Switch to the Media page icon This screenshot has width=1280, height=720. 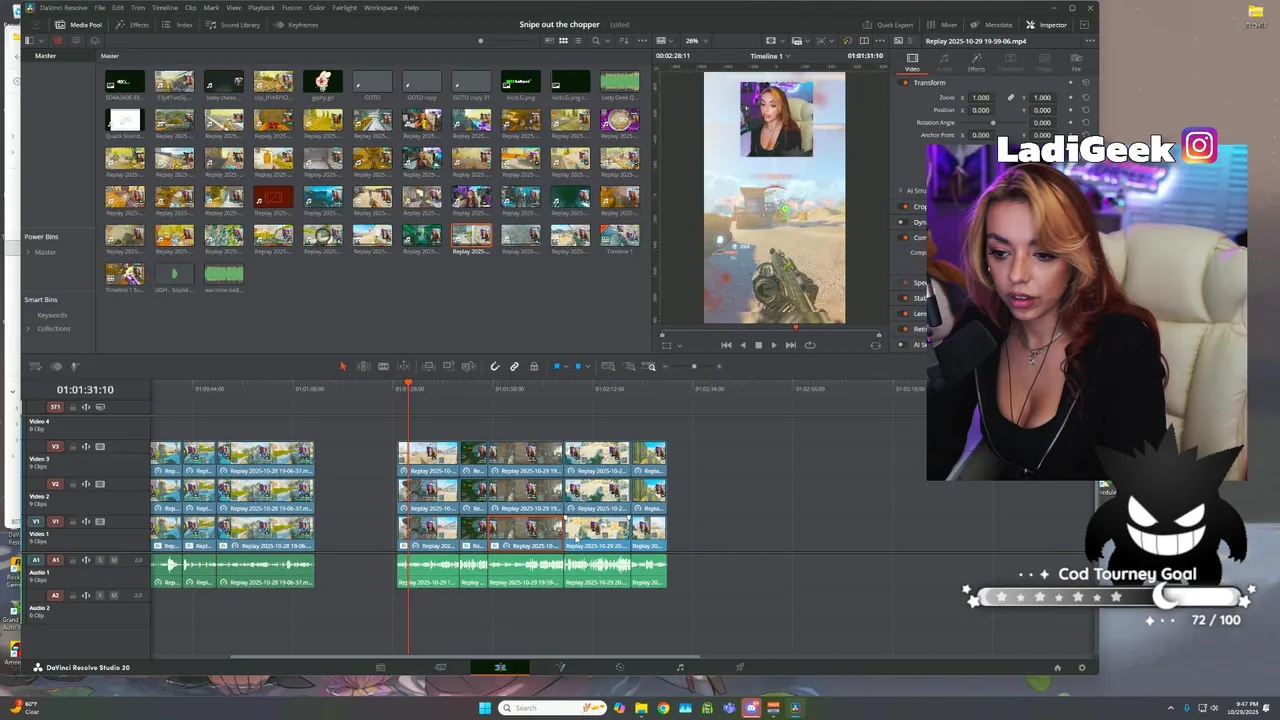(380, 667)
